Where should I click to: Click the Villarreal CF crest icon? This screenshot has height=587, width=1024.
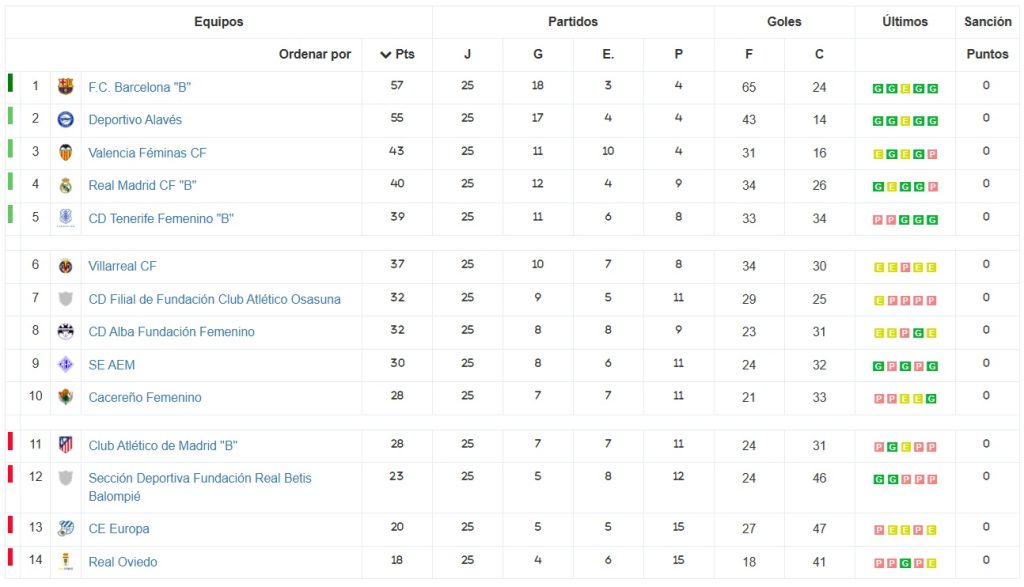click(66, 266)
